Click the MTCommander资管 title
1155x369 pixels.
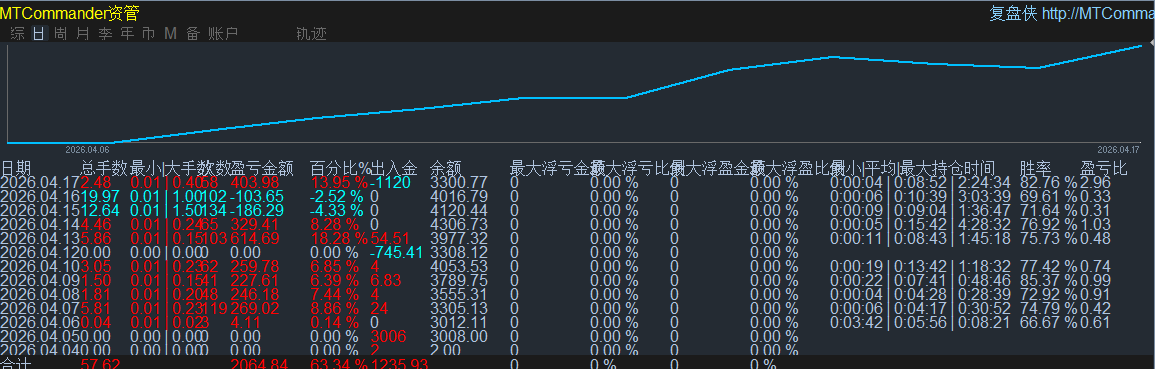pyautogui.click(x=69, y=13)
